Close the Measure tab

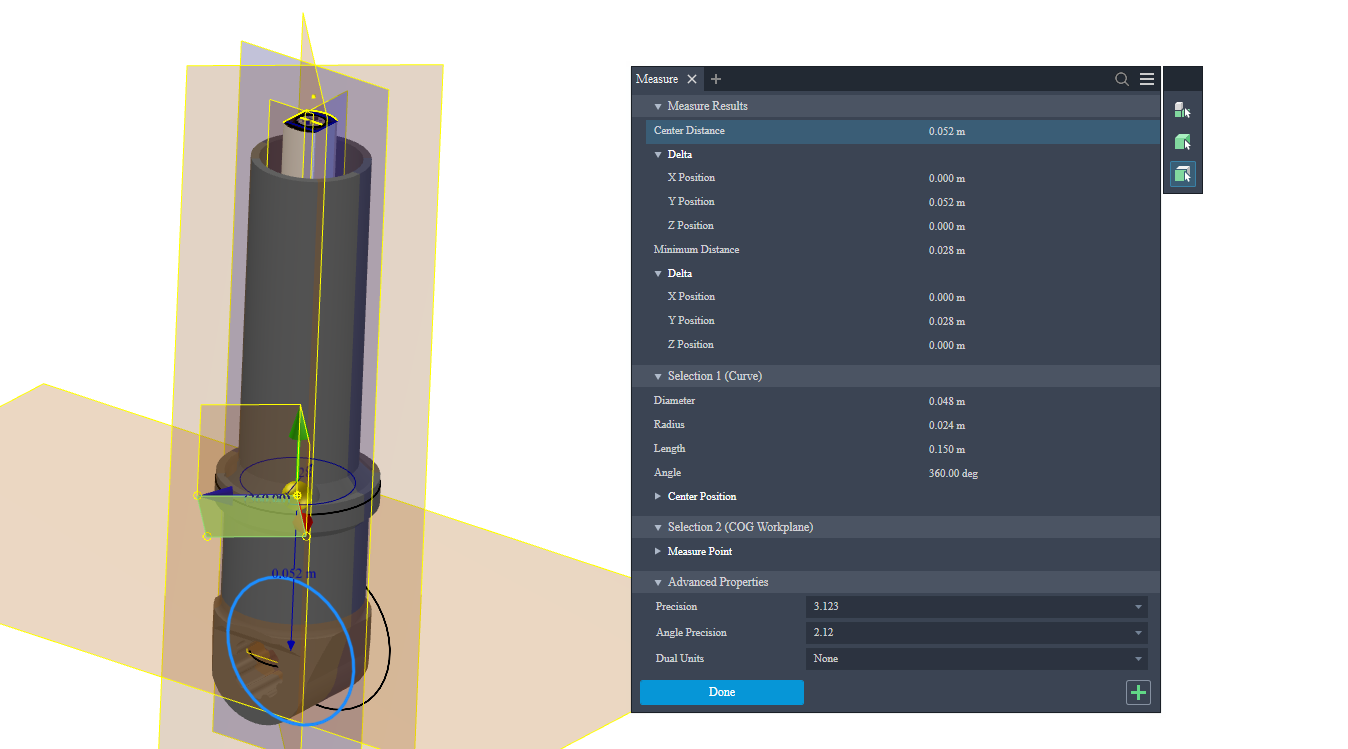click(x=692, y=79)
